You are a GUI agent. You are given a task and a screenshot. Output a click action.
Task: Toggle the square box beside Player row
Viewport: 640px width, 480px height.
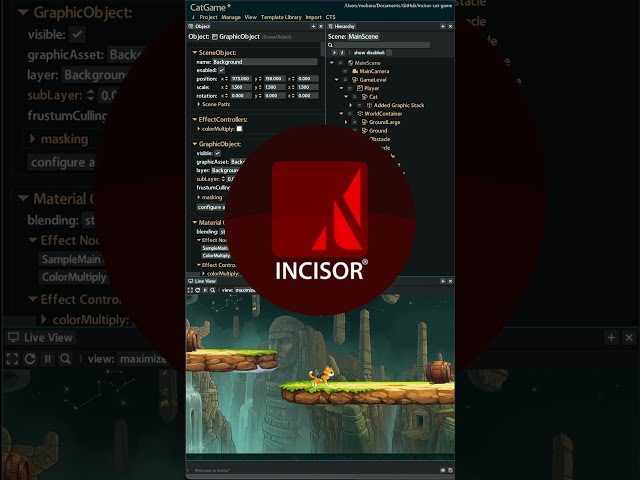click(350, 88)
